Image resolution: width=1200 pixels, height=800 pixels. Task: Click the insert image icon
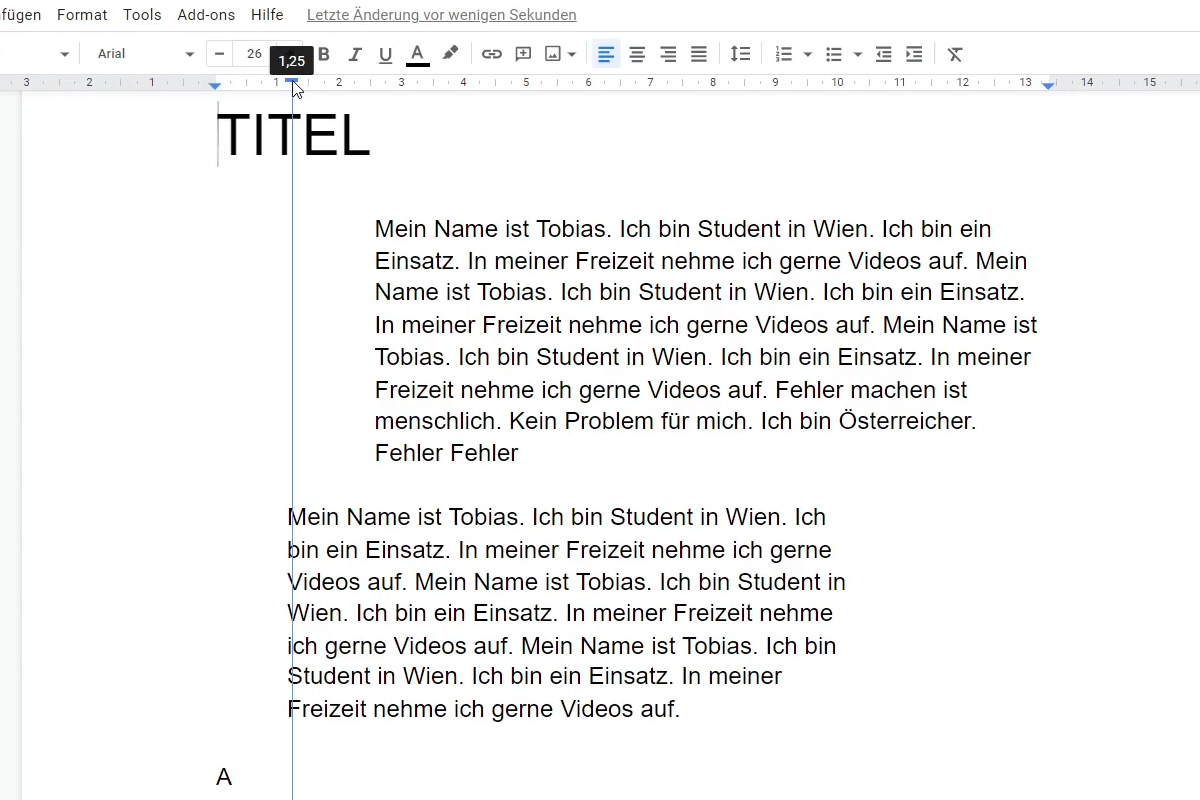pyautogui.click(x=553, y=54)
